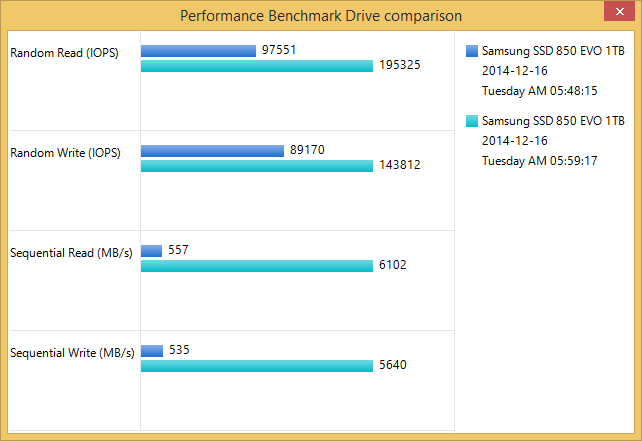Click timestamp Tuesday AM 05:59:17
Image resolution: width=642 pixels, height=441 pixels.
pyautogui.click(x=540, y=161)
